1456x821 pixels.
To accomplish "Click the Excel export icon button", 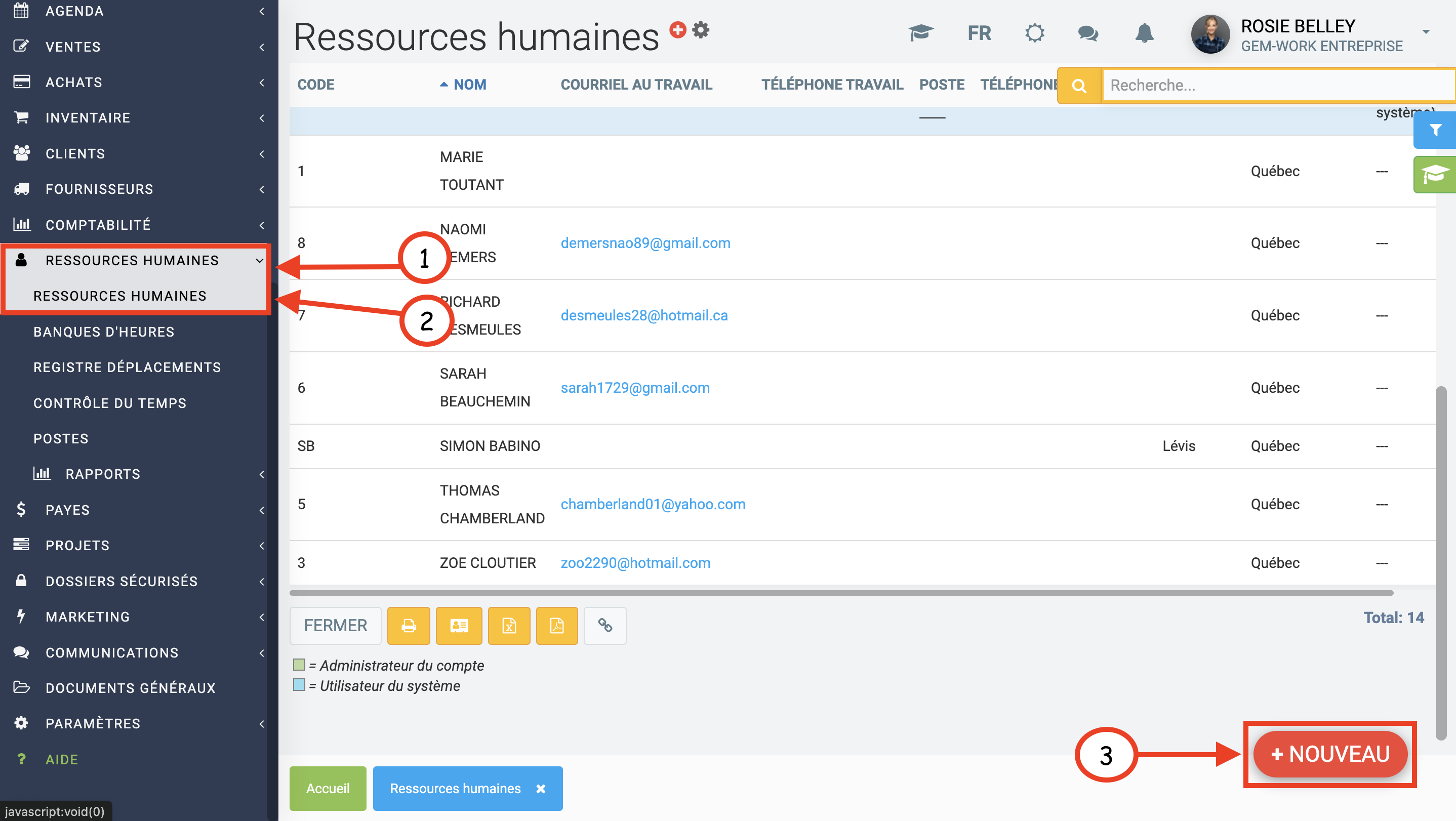I will click(509, 626).
